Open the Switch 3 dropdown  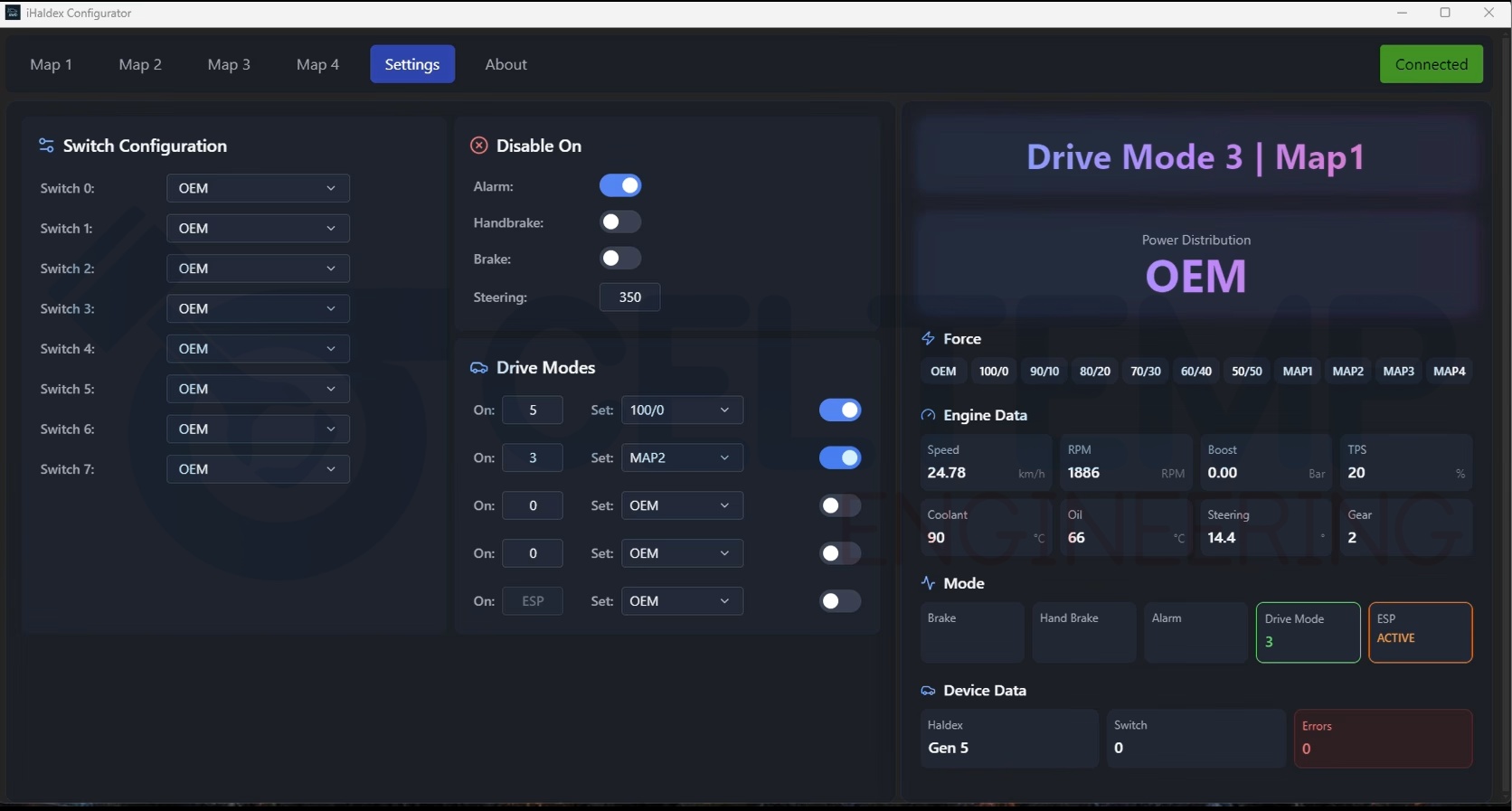[x=258, y=308]
